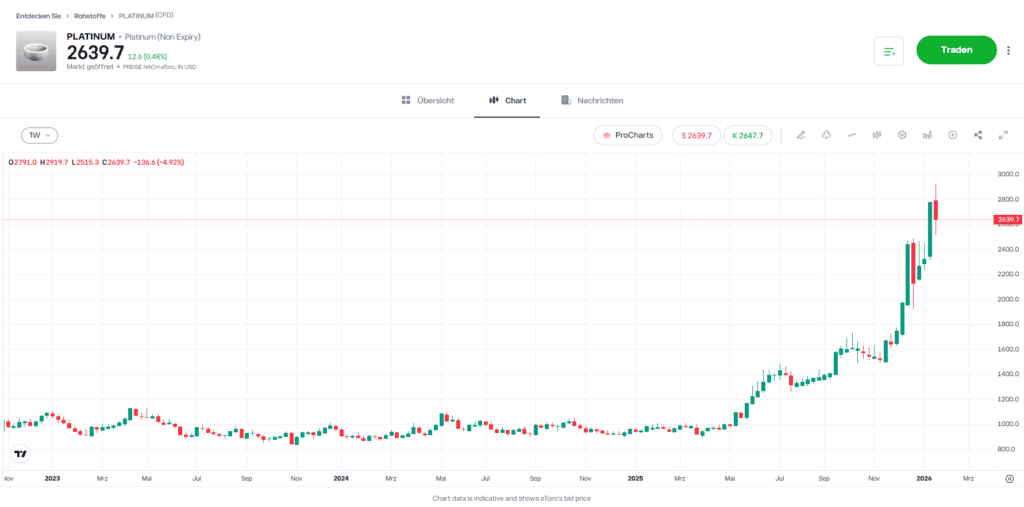Click the Rohstoffe breadcrumb link
Image resolution: width=1024 pixels, height=507 pixels.
pos(91,16)
